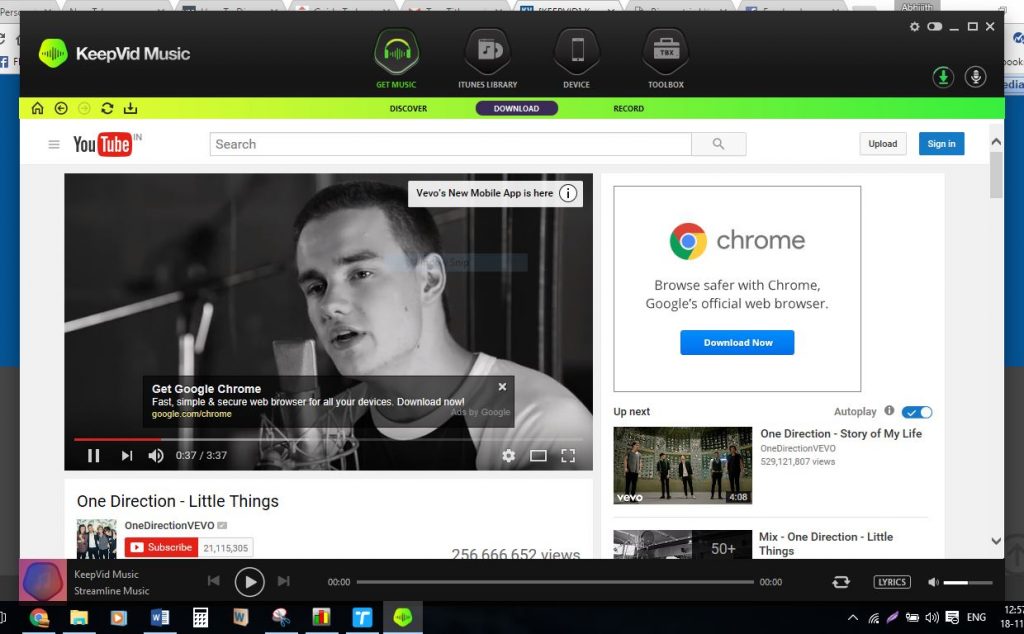Screen dimensions: 1024x634
Task: Click the green download arrow circle icon
Action: [x=942, y=77]
